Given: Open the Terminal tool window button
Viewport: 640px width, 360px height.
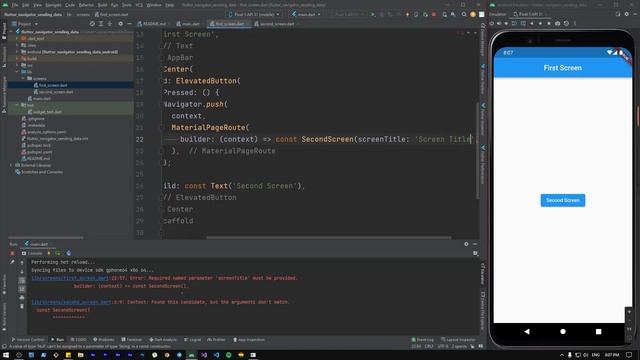Looking at the screenshot, I should (131, 340).
